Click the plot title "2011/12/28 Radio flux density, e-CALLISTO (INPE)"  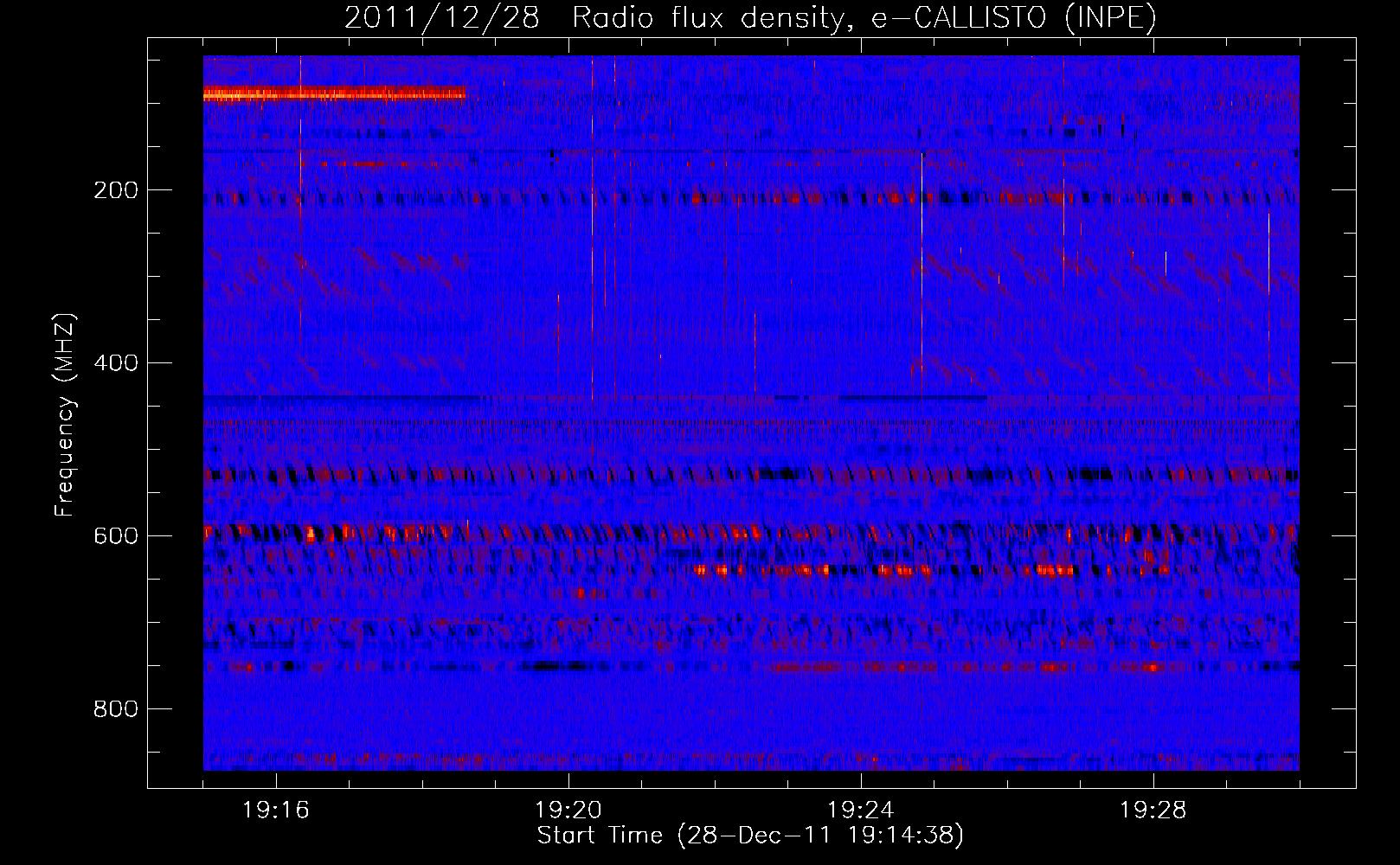750,18
